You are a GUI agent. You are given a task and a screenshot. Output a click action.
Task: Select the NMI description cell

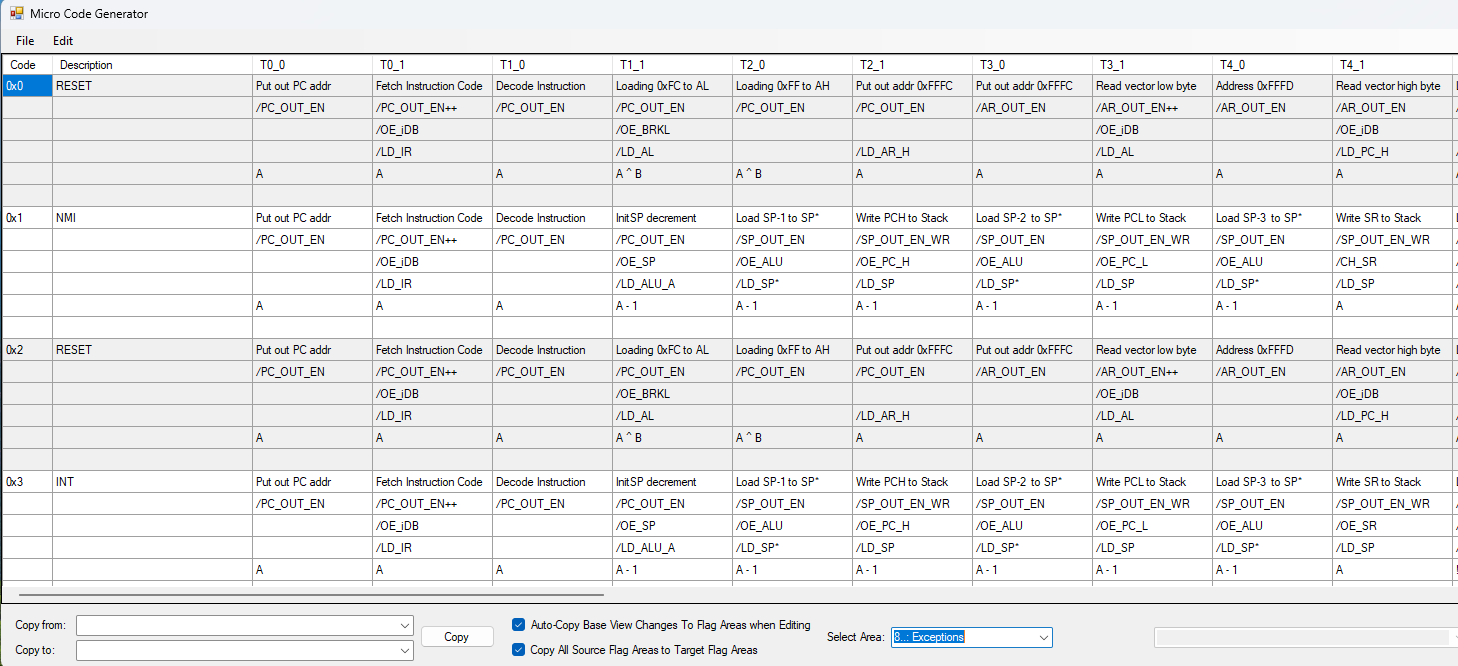(x=150, y=218)
